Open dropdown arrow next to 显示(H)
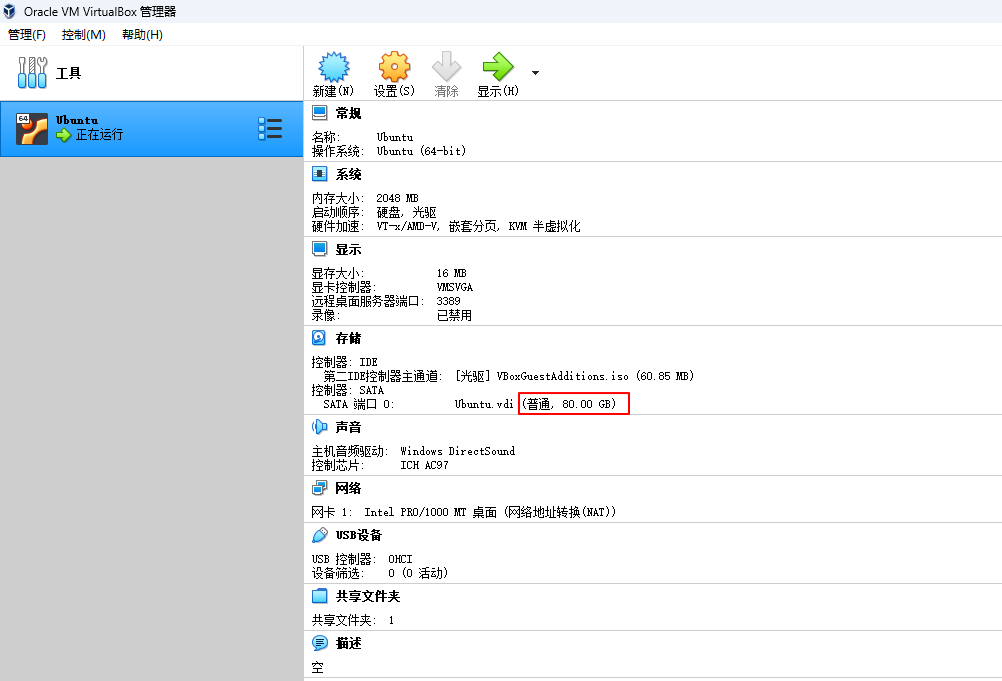The height and width of the screenshot is (681, 1002). [x=536, y=73]
